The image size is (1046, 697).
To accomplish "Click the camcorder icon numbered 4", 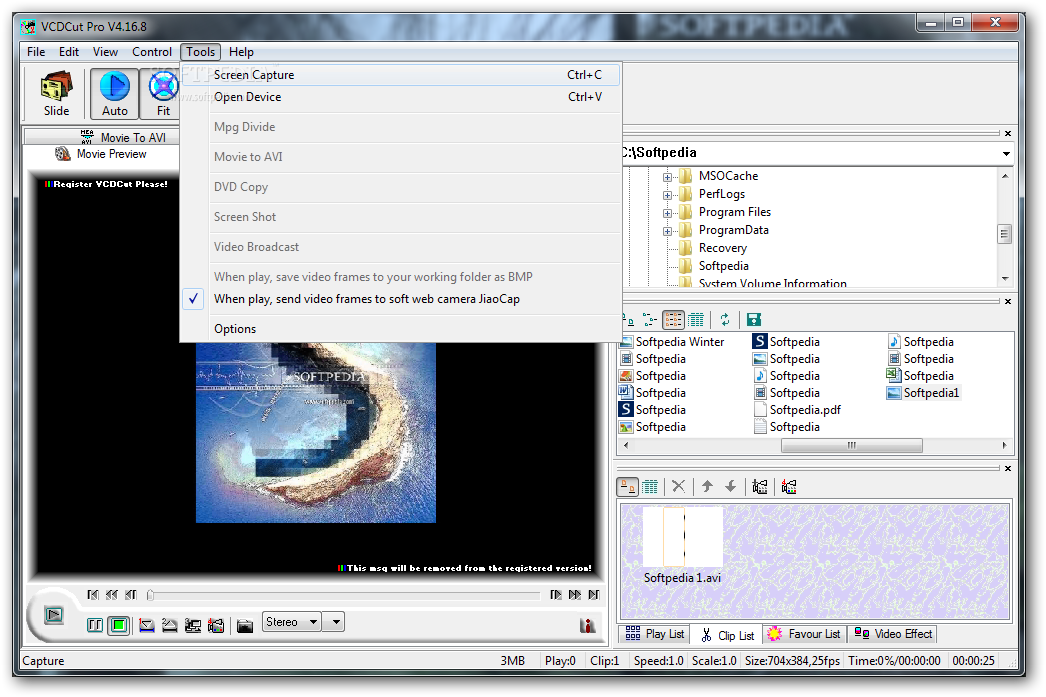I will [x=215, y=625].
